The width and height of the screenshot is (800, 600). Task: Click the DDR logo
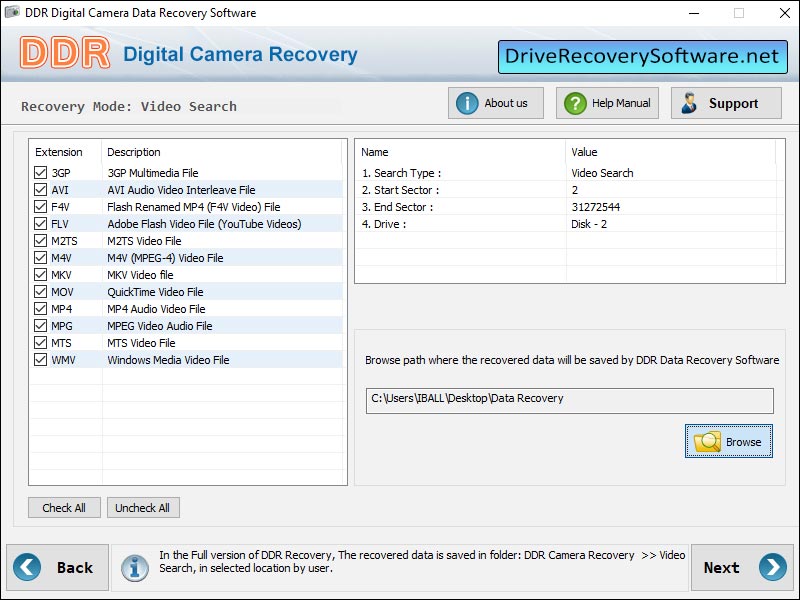(65, 53)
